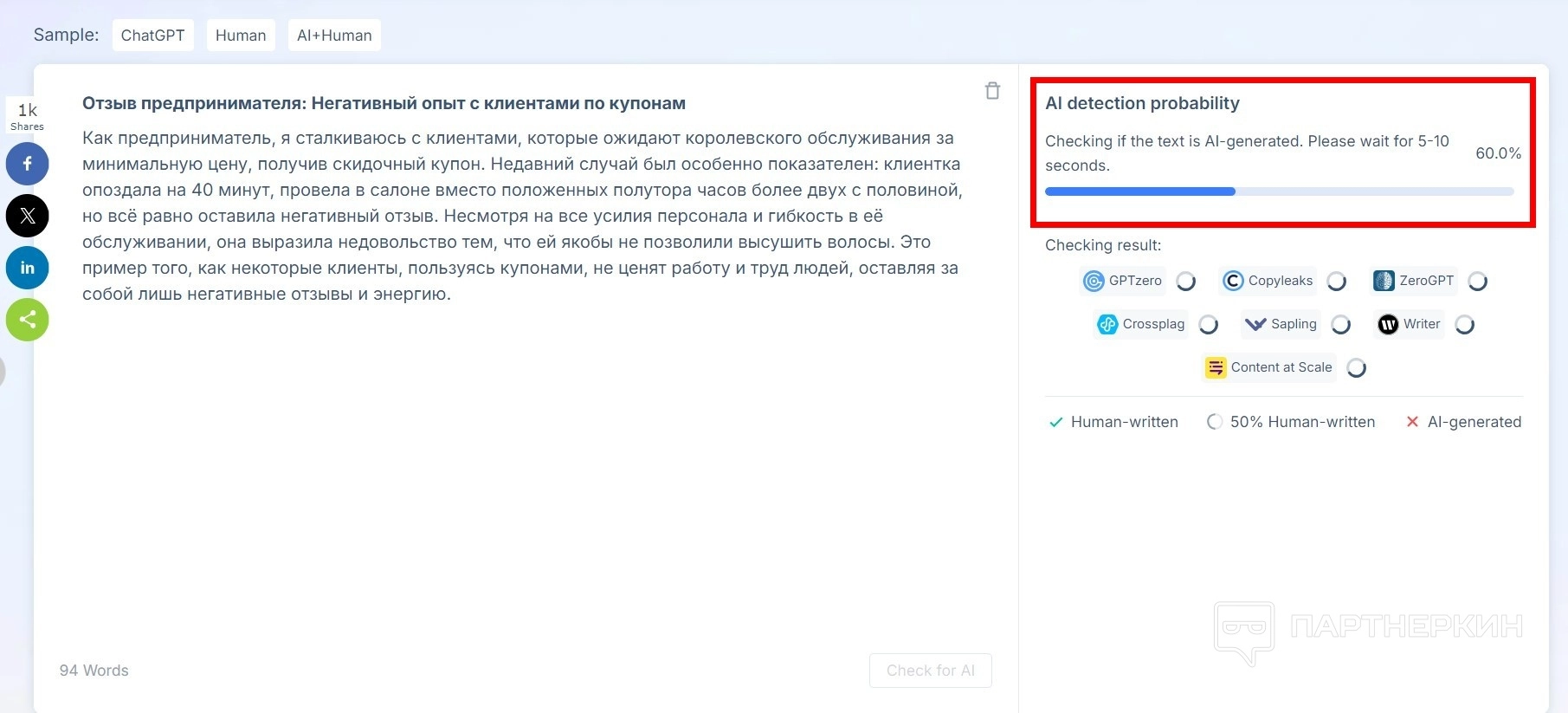Click the GPTzero detector icon
1568x713 pixels.
pos(1094,281)
